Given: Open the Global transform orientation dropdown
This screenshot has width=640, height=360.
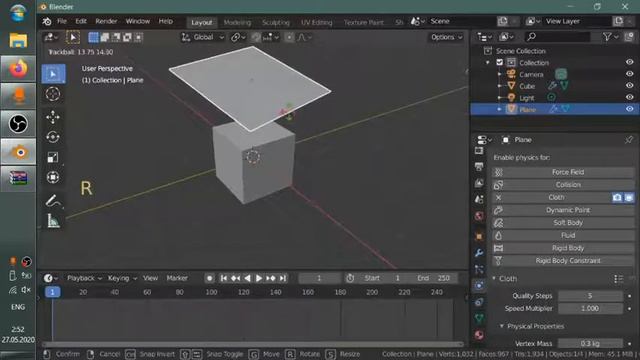Looking at the screenshot, I should pos(203,38).
